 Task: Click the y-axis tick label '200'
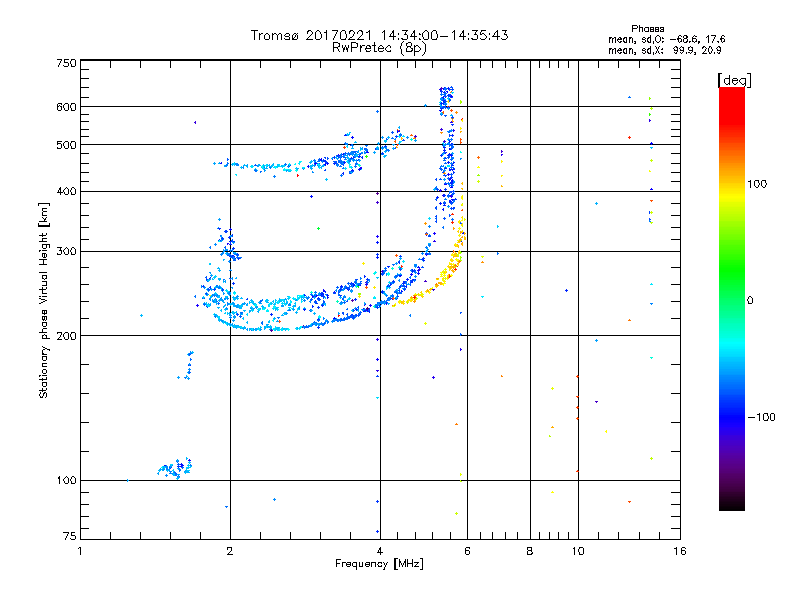[67, 336]
